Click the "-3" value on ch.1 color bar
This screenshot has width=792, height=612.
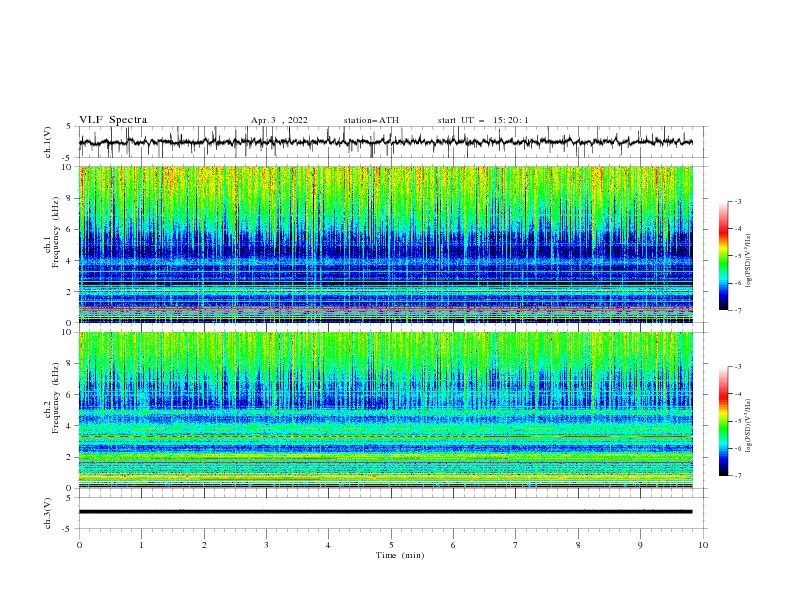click(x=738, y=201)
